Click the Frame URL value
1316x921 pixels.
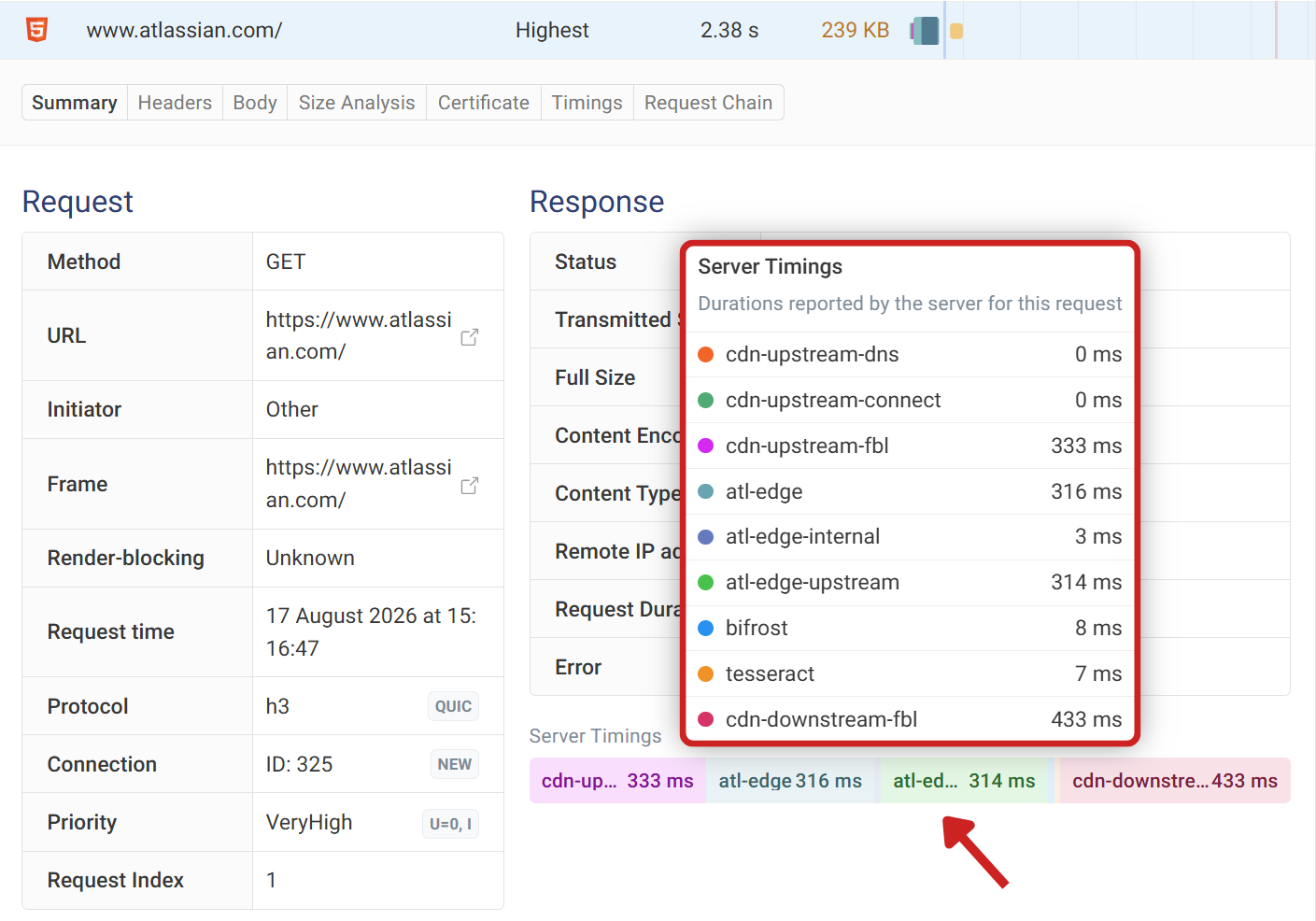(x=359, y=484)
